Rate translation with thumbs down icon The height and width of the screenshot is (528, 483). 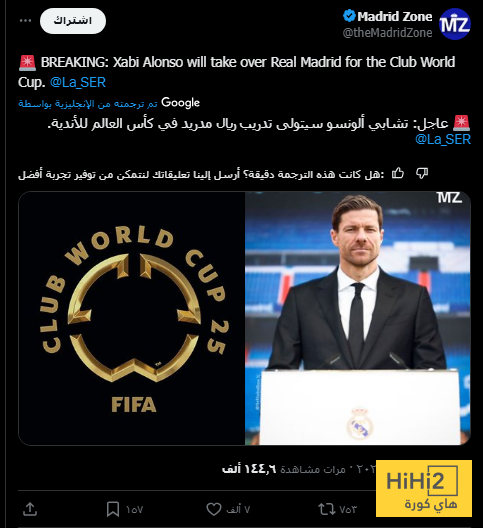click(x=422, y=173)
